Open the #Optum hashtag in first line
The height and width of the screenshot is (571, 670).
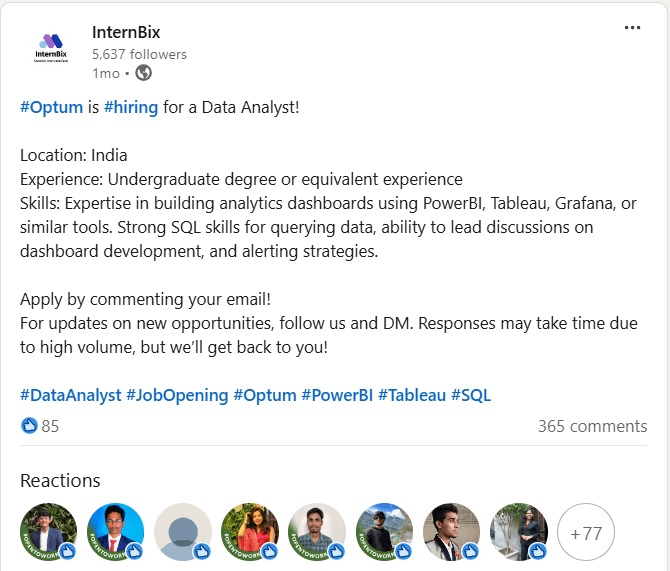pyautogui.click(x=51, y=107)
